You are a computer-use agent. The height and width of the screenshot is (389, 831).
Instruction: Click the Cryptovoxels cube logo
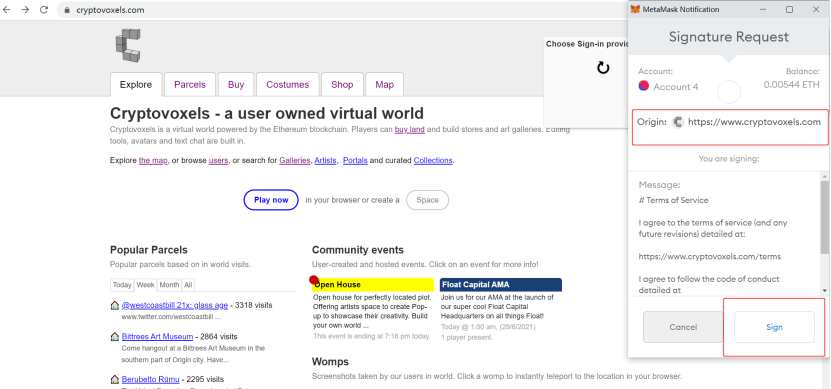tap(128, 46)
